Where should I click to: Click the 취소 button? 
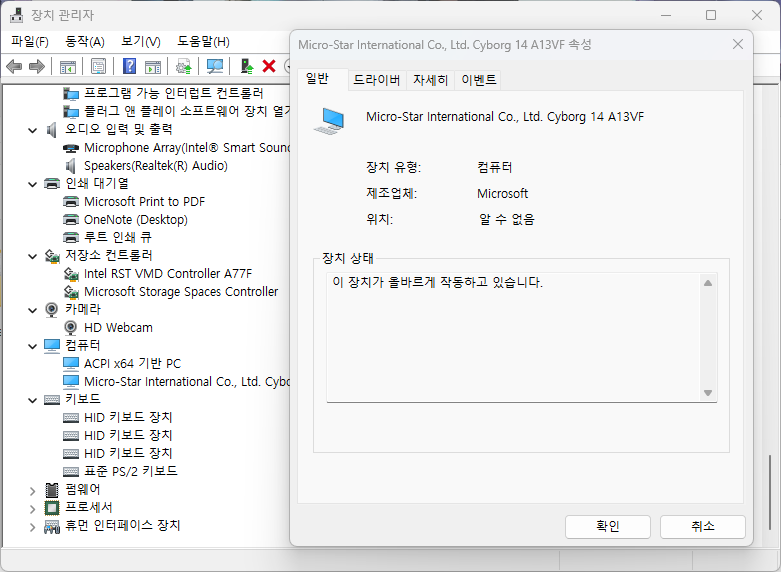703,527
